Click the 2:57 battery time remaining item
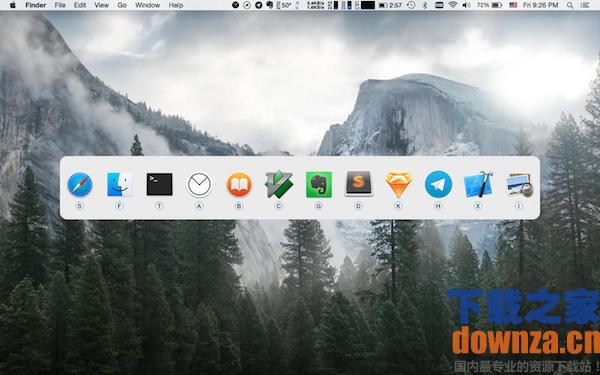600x375 pixels. tap(390, 5)
